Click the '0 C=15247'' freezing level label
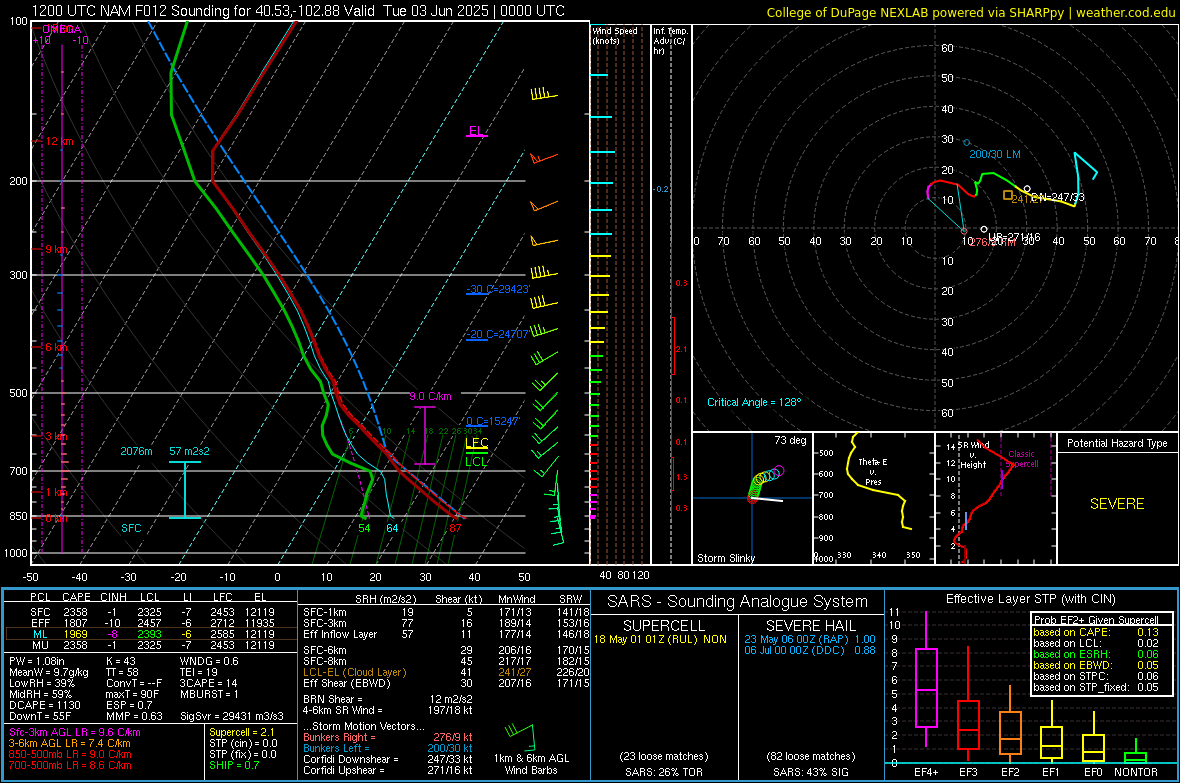 click(493, 422)
